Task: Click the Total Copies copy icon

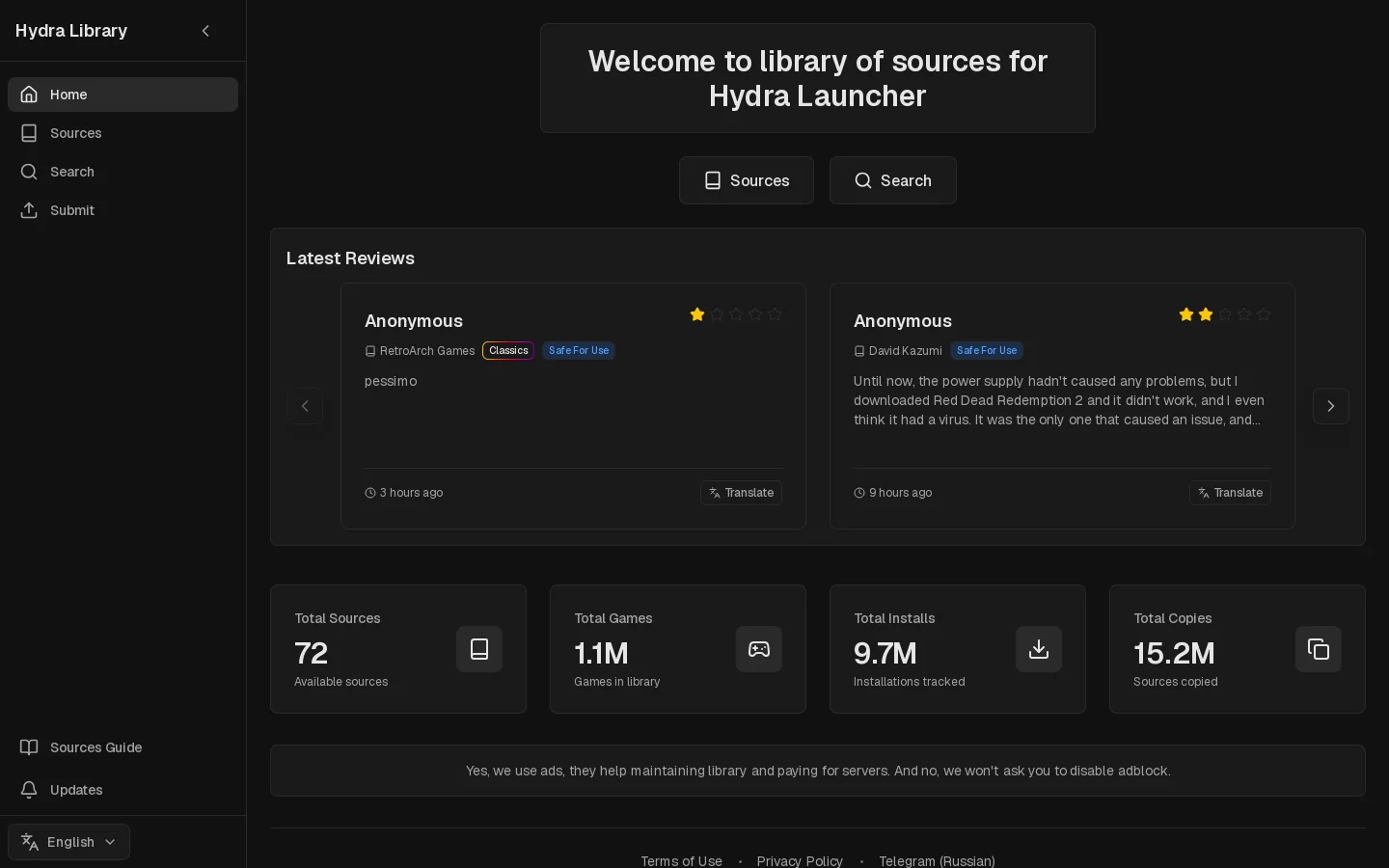Action: (1319, 649)
